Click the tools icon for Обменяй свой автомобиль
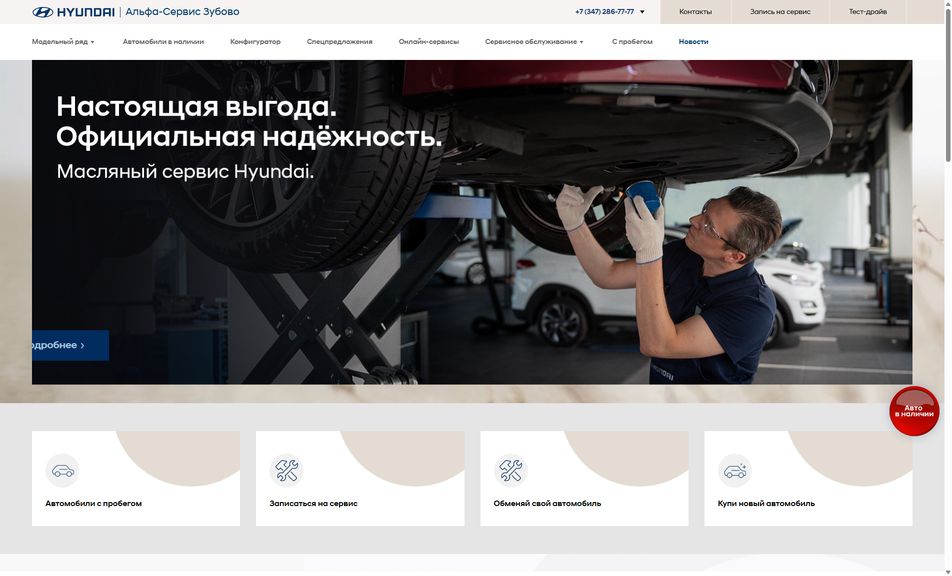This screenshot has width=952, height=576. (511, 470)
